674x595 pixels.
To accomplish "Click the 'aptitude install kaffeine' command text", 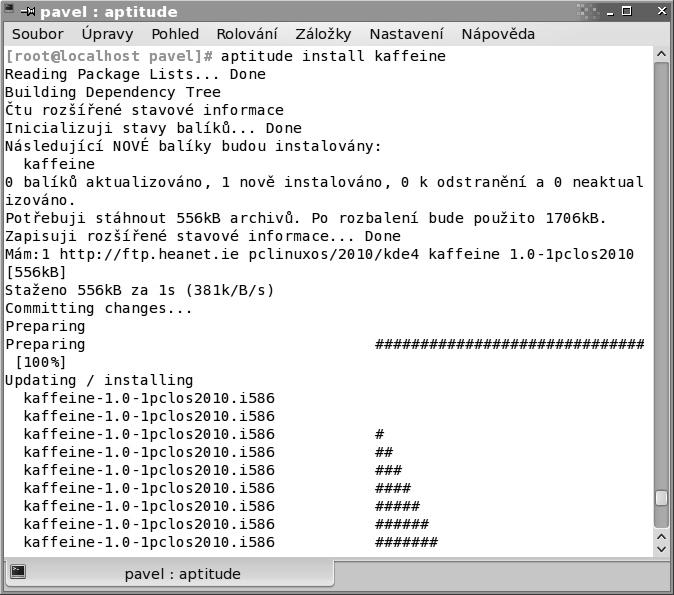I will point(333,56).
